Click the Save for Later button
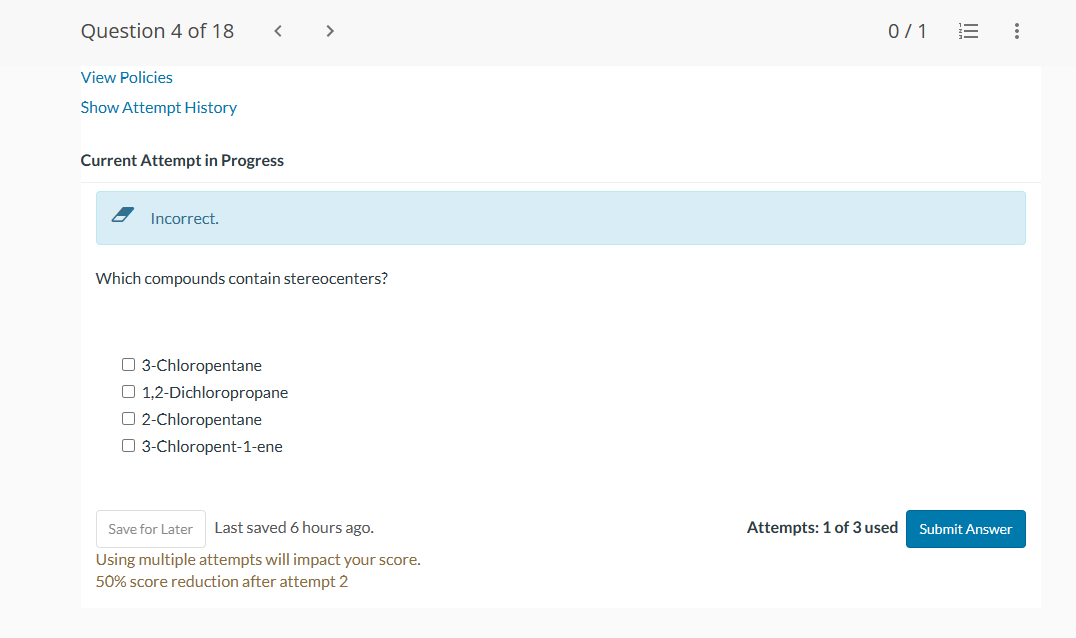1076x638 pixels. [x=151, y=529]
